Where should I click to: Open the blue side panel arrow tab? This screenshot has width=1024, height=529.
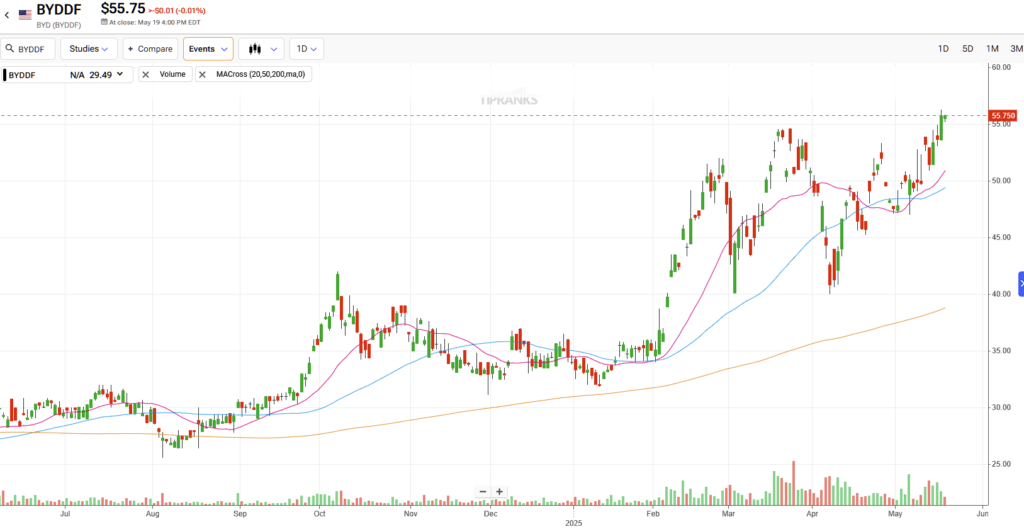(x=1021, y=283)
